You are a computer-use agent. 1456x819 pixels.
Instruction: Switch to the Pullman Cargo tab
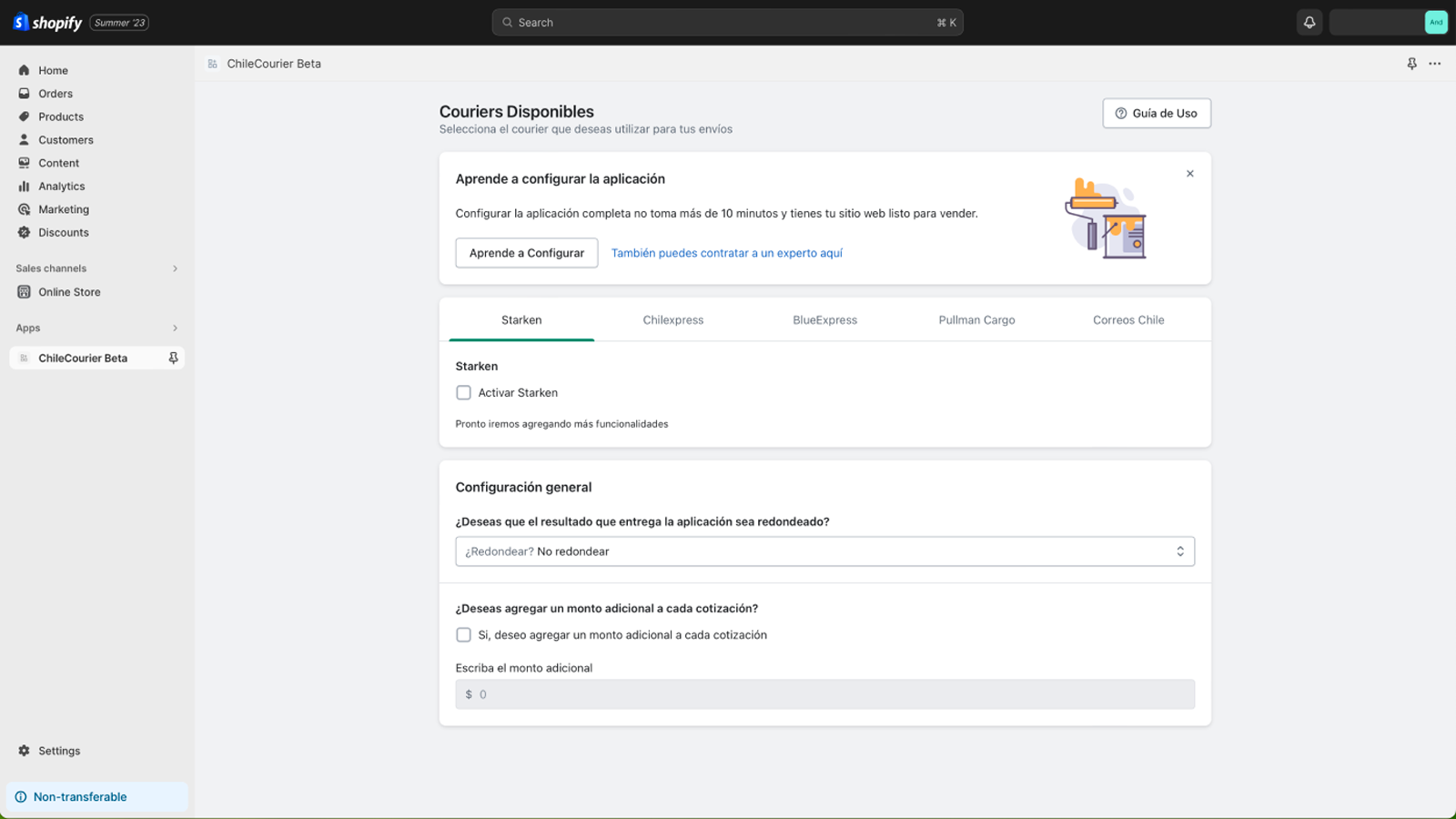976,320
